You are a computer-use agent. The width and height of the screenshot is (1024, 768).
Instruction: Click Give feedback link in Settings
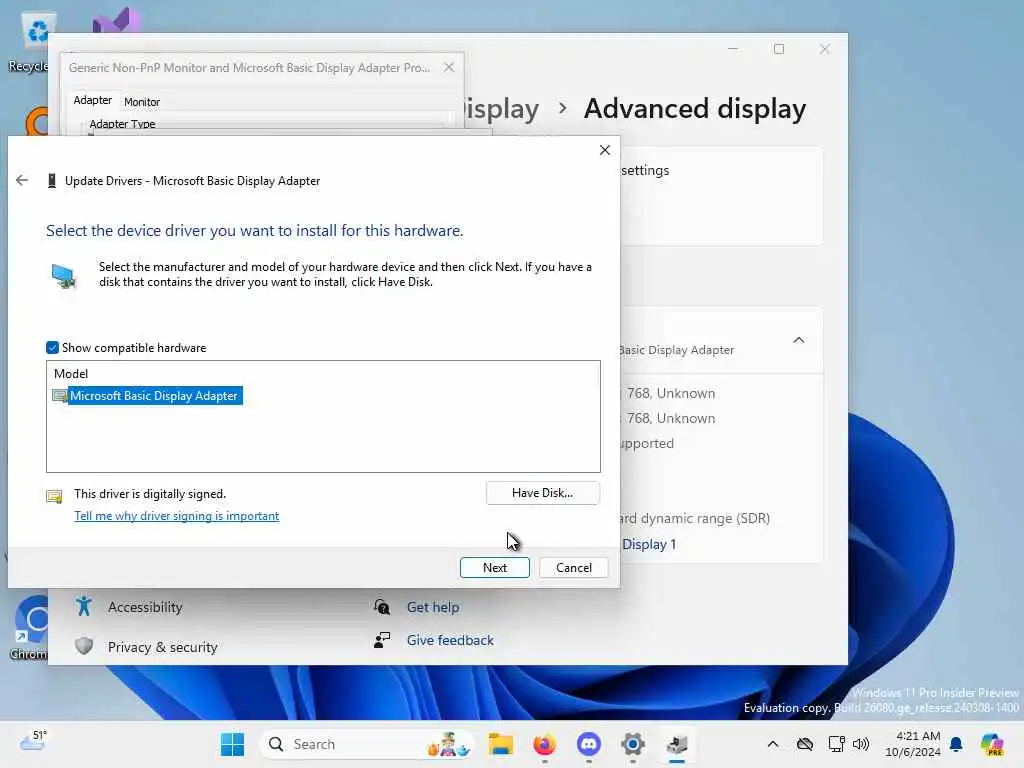coord(450,641)
